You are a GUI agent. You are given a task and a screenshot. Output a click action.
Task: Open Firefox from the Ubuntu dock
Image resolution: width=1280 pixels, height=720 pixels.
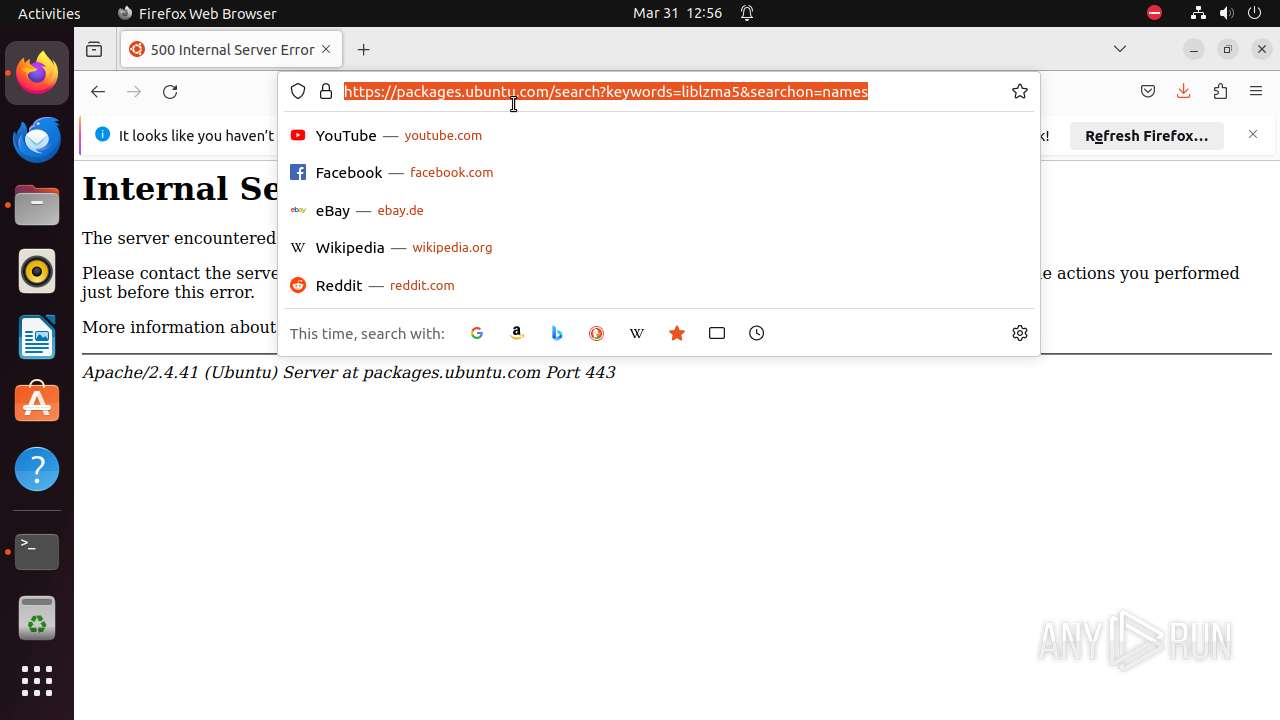pyautogui.click(x=37, y=73)
